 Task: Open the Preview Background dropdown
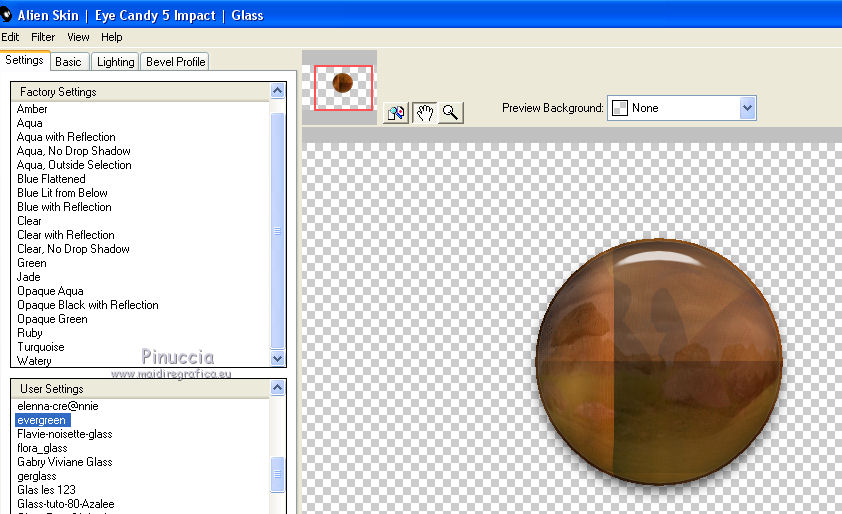point(681,108)
